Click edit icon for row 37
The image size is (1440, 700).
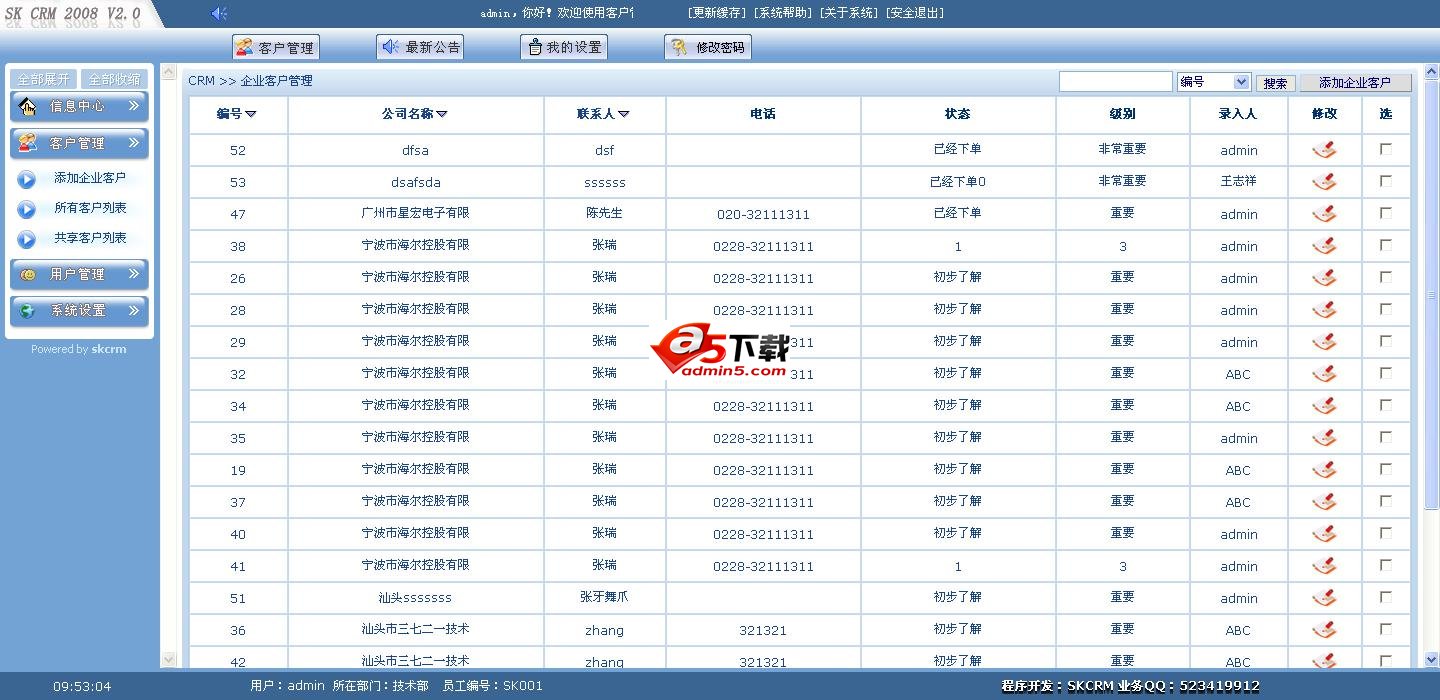pyautogui.click(x=1324, y=502)
